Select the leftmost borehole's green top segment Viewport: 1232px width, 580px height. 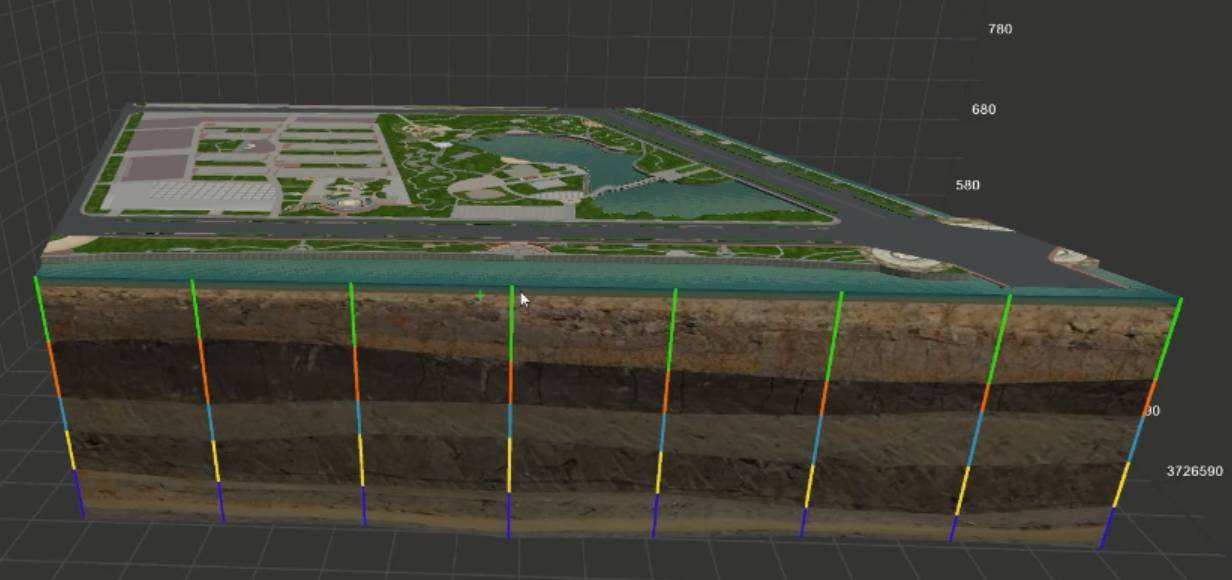pyautogui.click(x=41, y=308)
